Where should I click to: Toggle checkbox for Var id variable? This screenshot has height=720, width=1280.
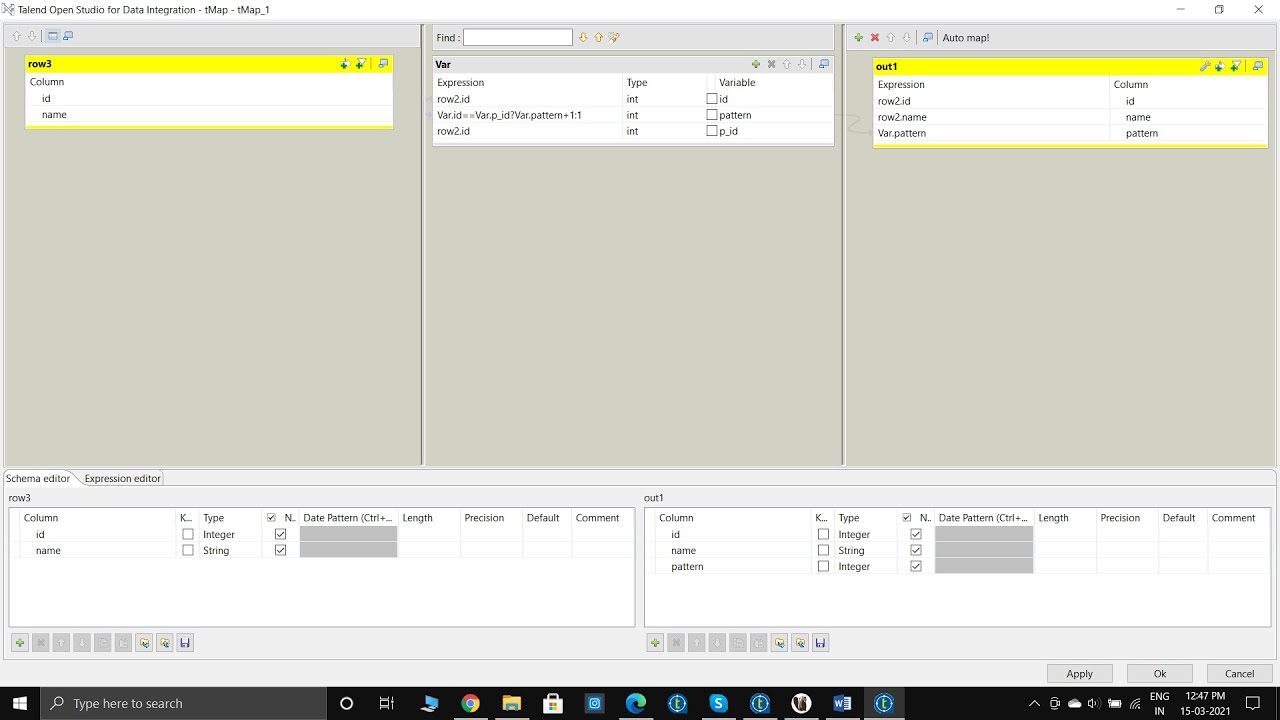(x=712, y=99)
